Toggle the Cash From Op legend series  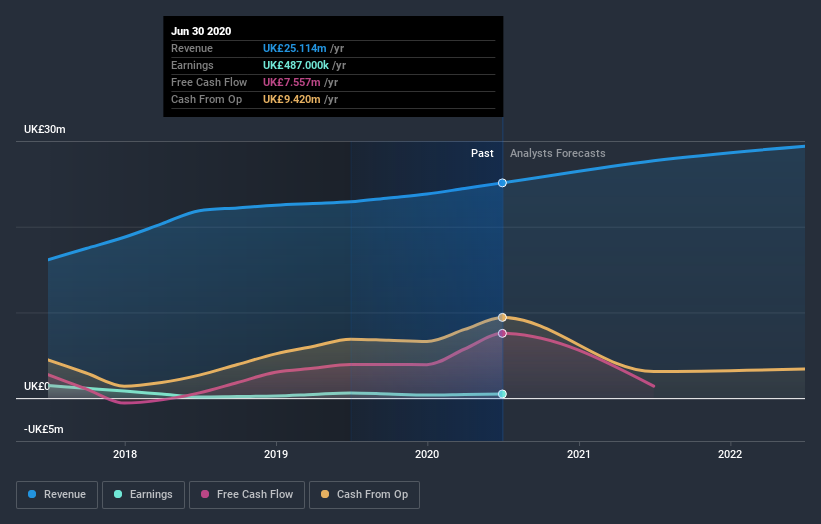(364, 495)
